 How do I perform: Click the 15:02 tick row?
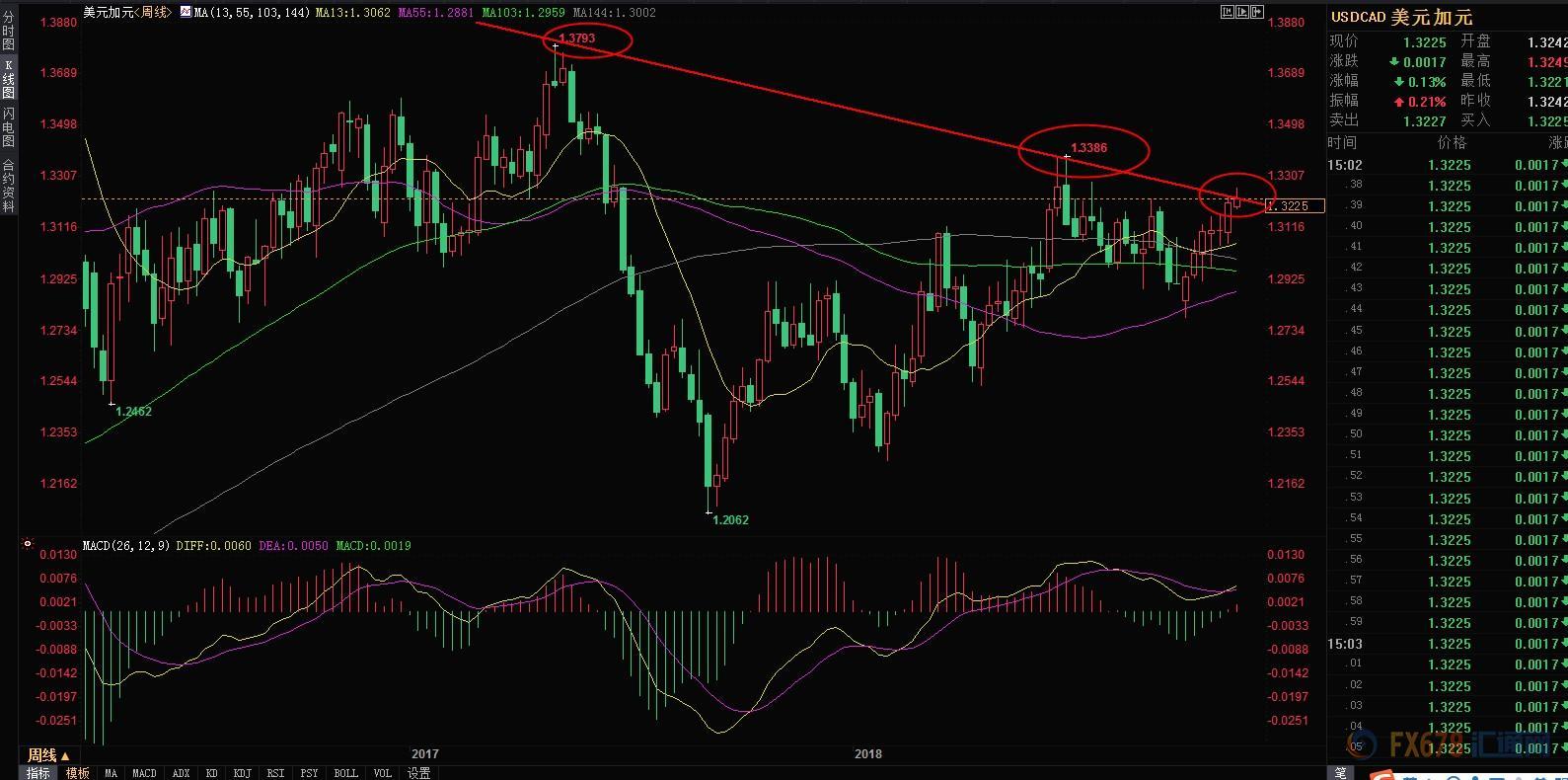pyautogui.click(x=1448, y=165)
